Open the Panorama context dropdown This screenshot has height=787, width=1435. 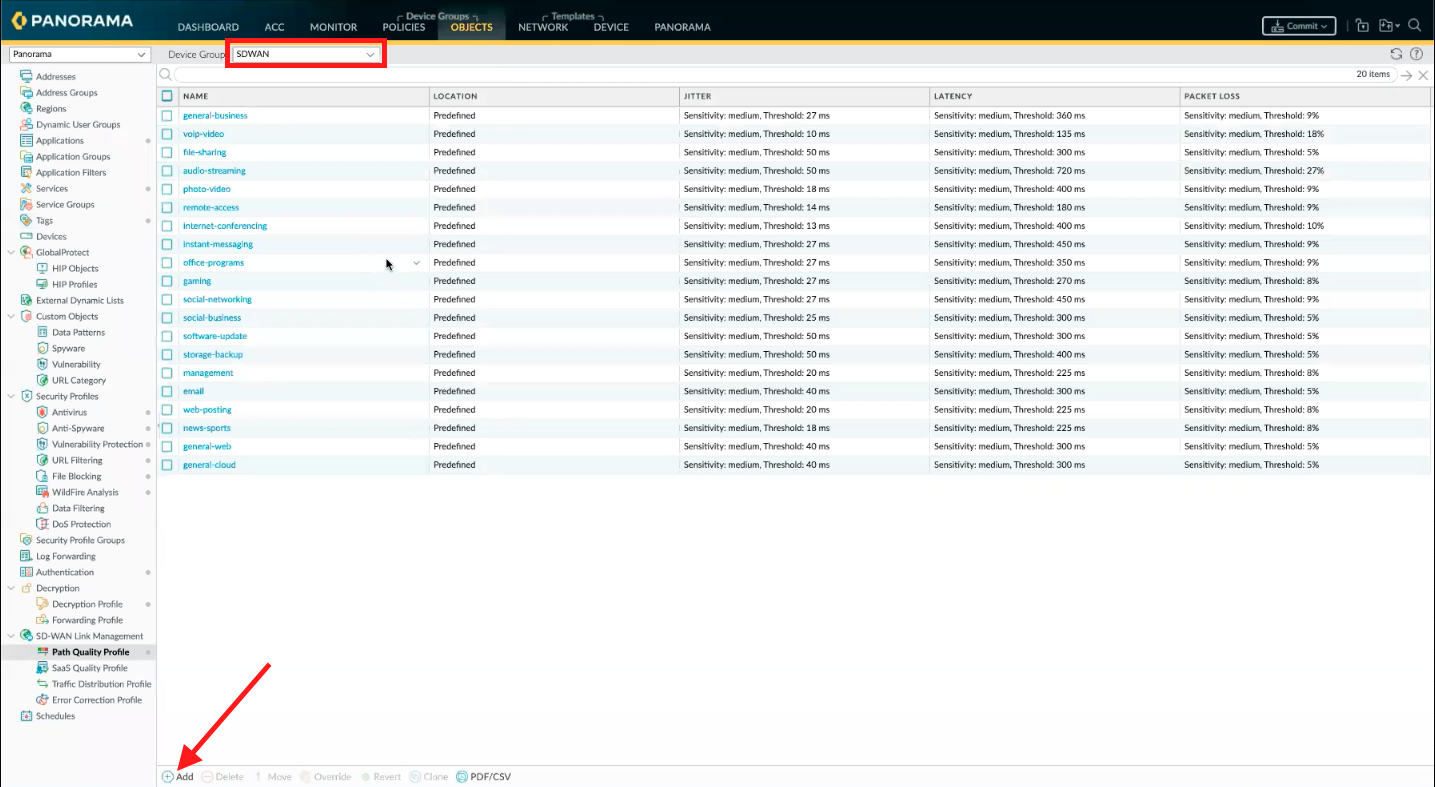[79, 54]
